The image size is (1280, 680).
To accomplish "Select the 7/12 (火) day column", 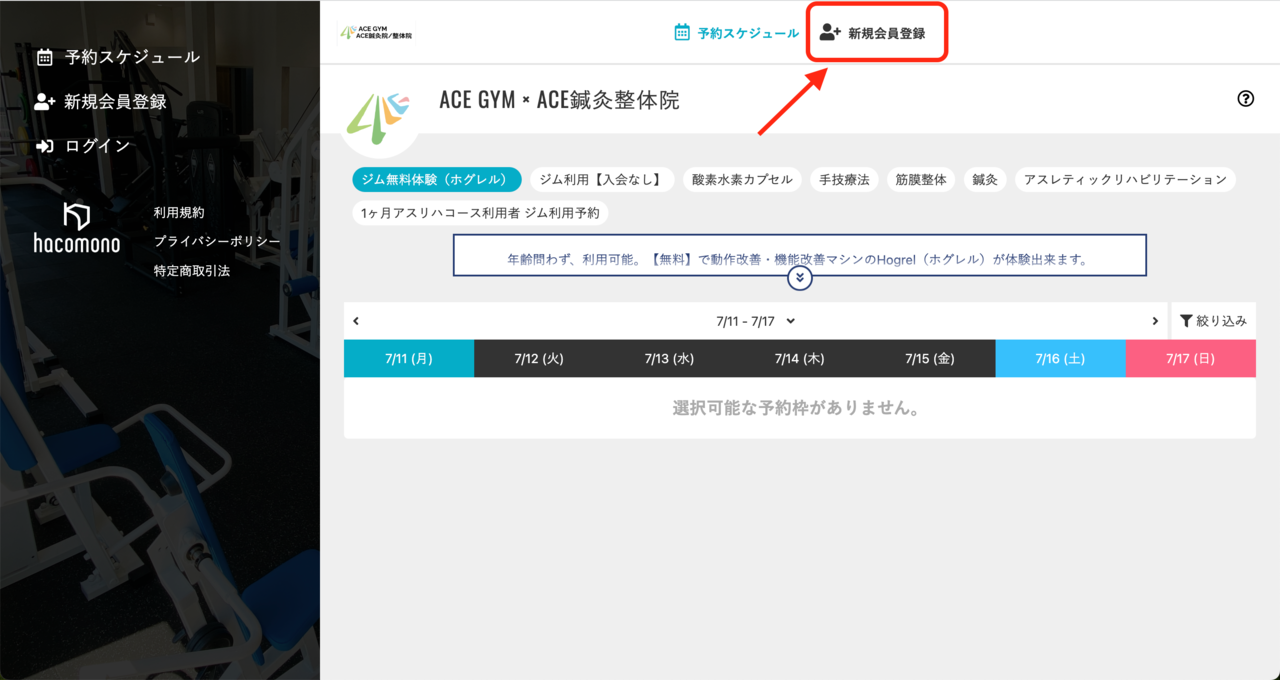I will [x=539, y=359].
